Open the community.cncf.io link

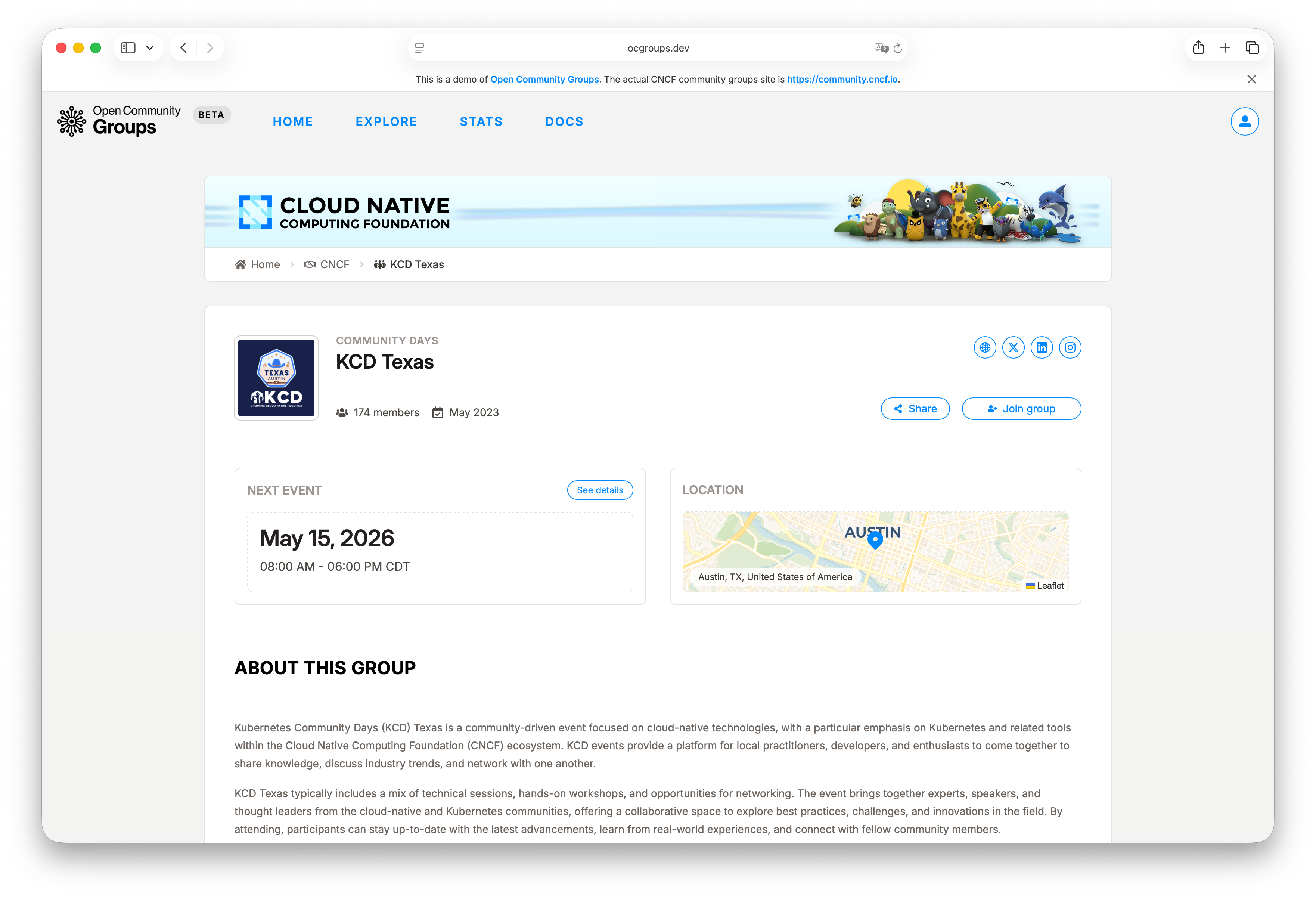[x=842, y=79]
